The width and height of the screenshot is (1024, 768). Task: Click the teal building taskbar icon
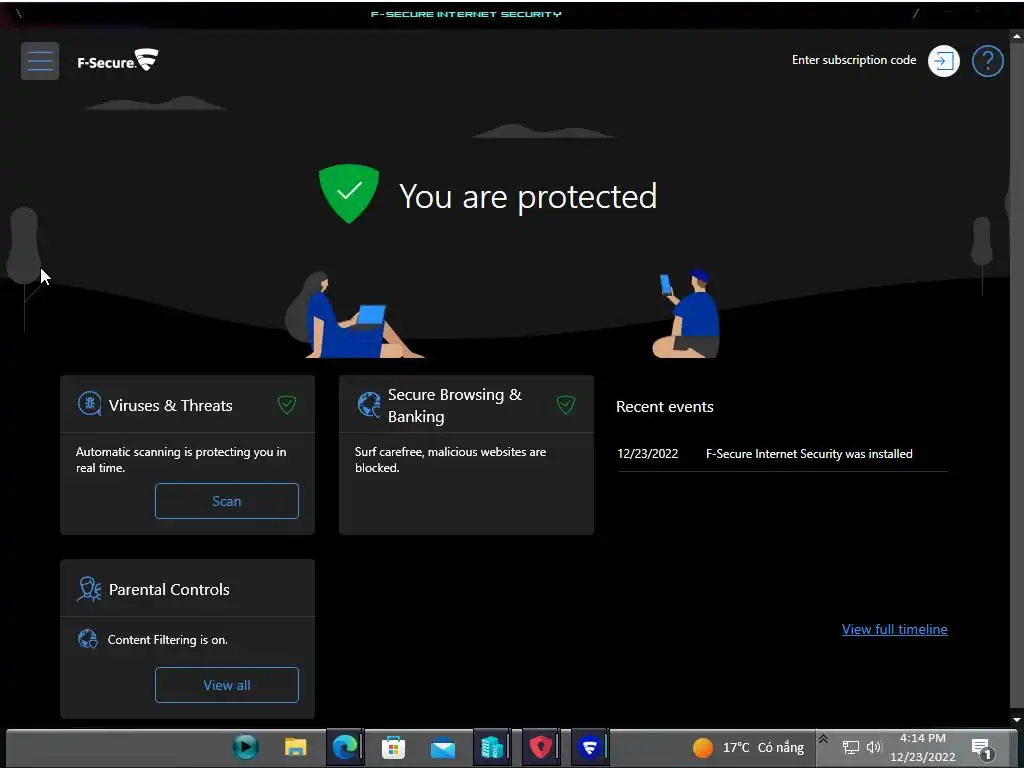click(491, 747)
